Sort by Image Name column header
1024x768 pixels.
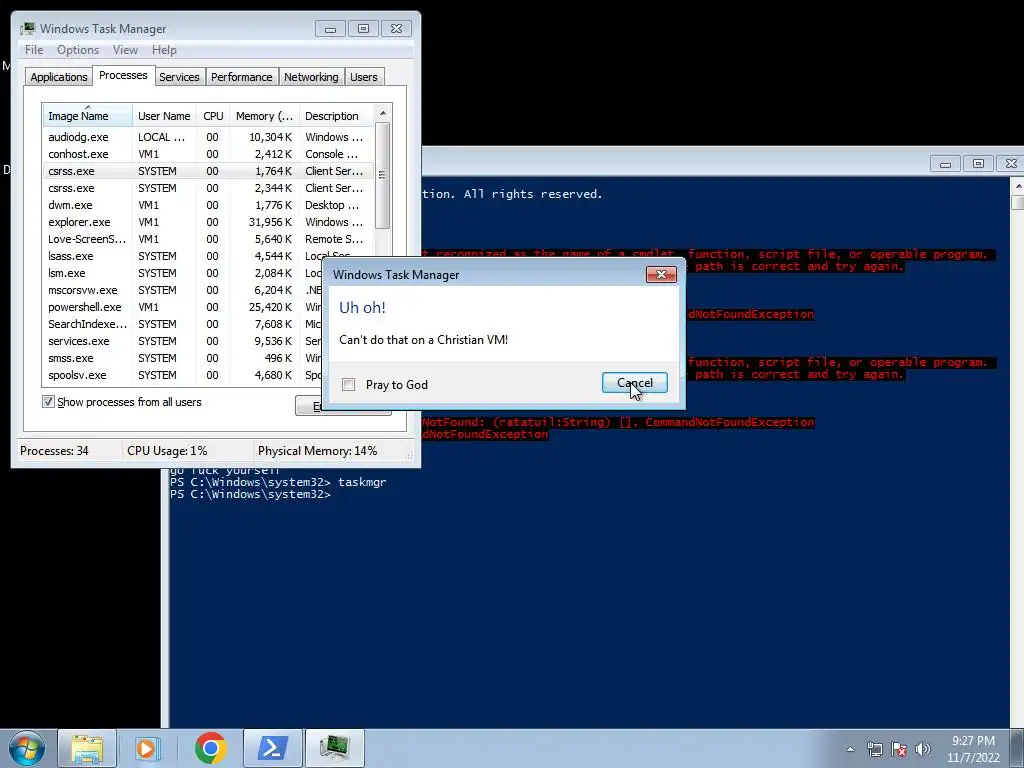click(x=87, y=116)
